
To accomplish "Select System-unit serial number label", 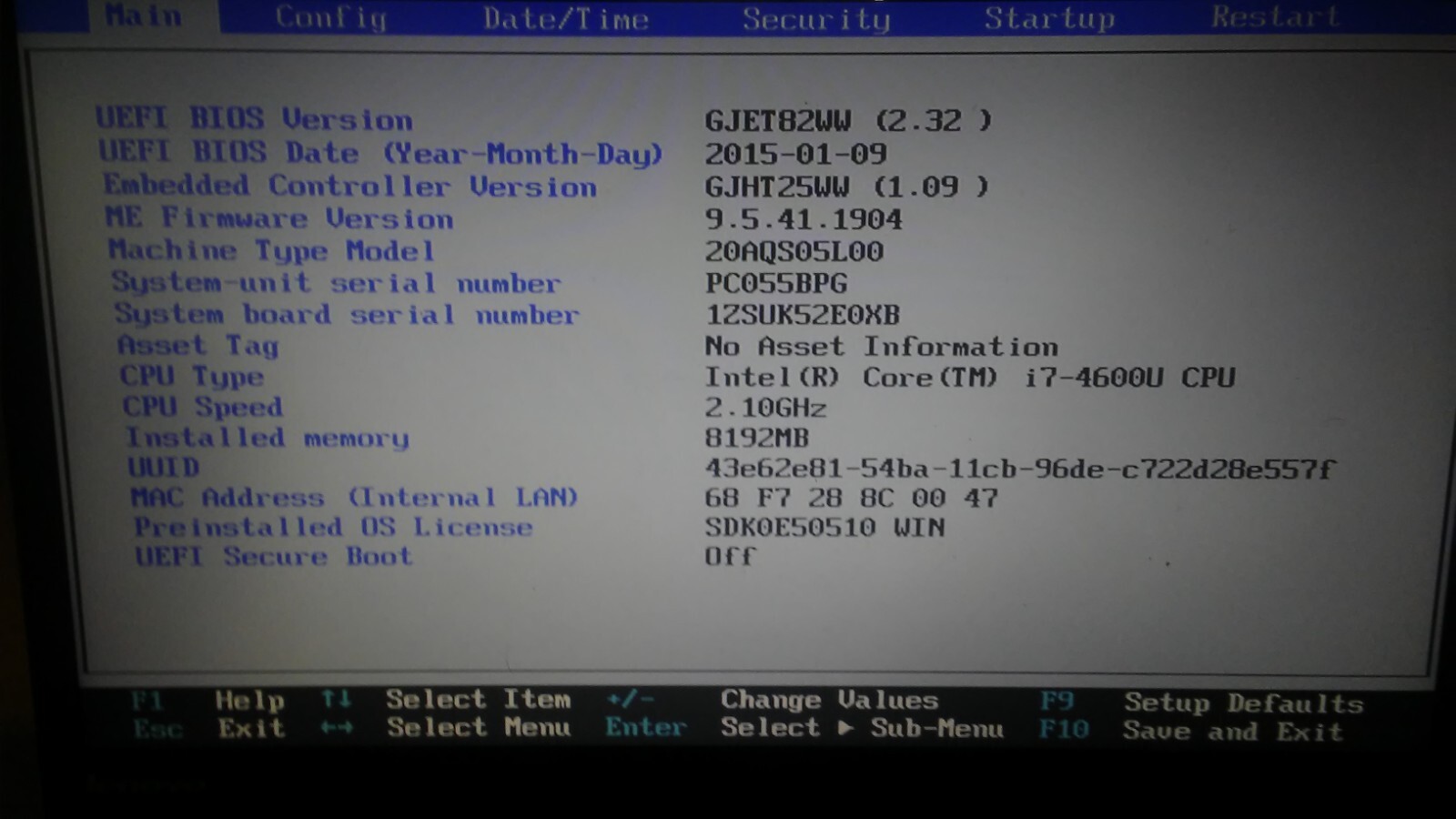I will (336, 283).
